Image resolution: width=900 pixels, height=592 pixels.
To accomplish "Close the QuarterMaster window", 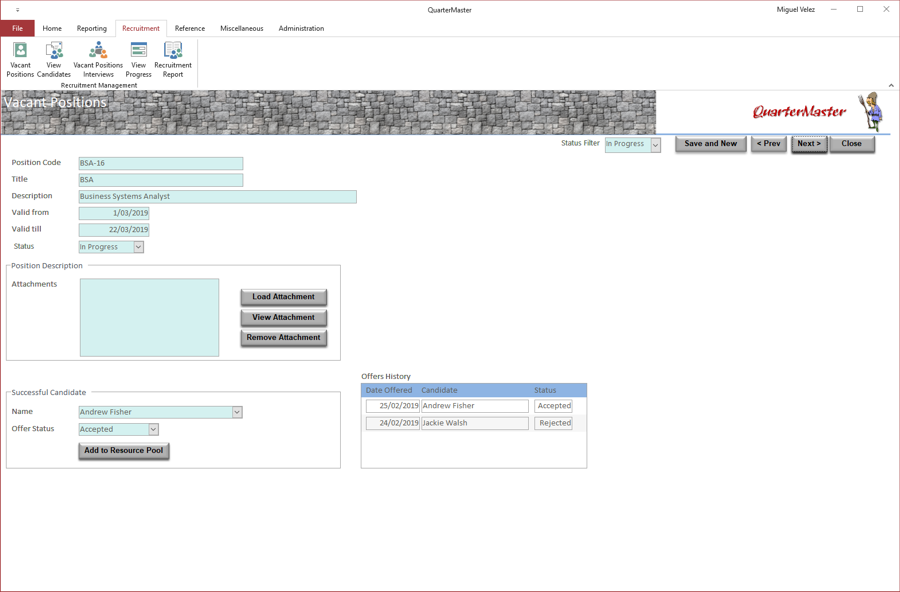I will pyautogui.click(x=886, y=10).
